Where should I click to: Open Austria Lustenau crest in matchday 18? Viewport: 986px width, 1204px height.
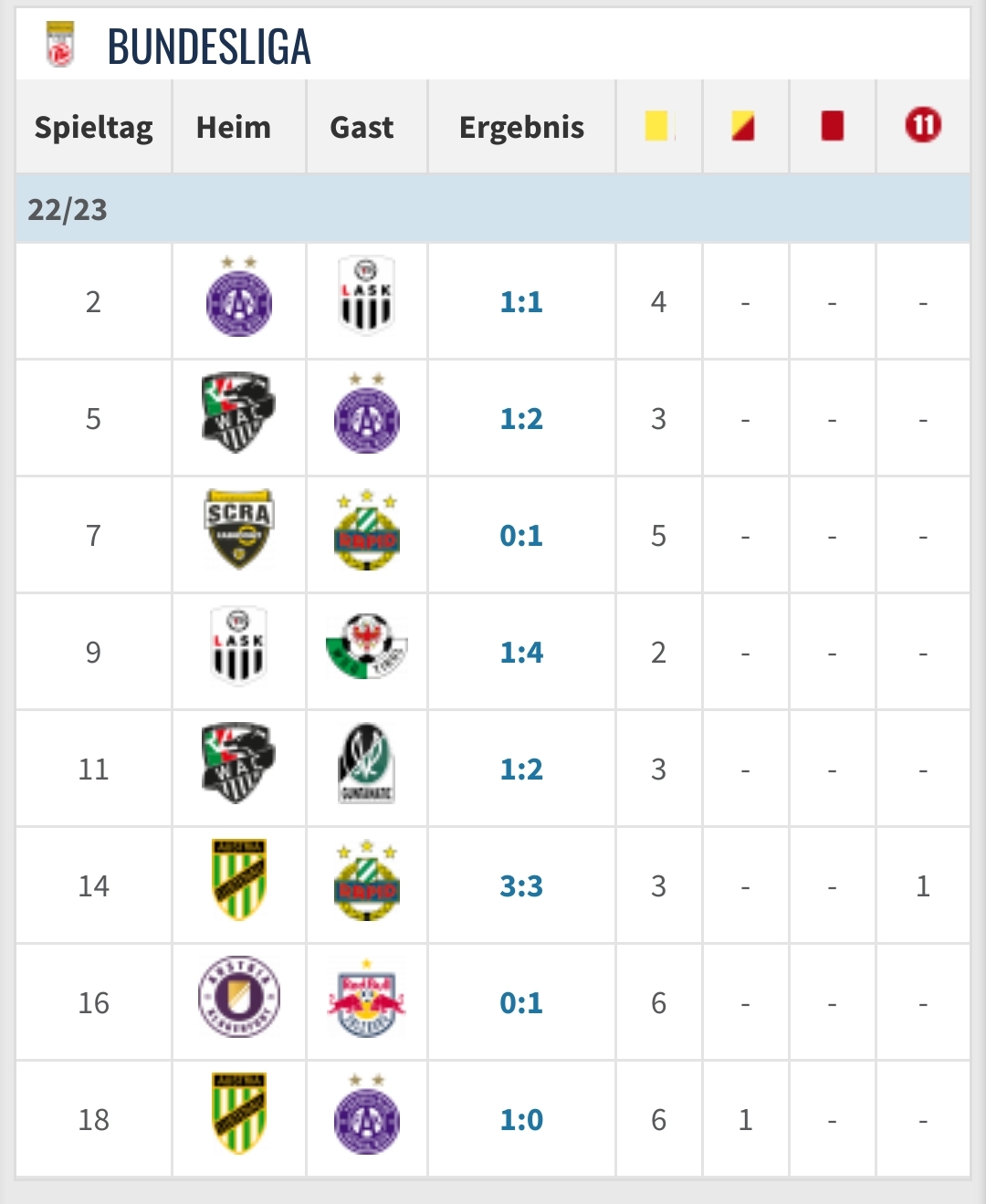tap(239, 1114)
